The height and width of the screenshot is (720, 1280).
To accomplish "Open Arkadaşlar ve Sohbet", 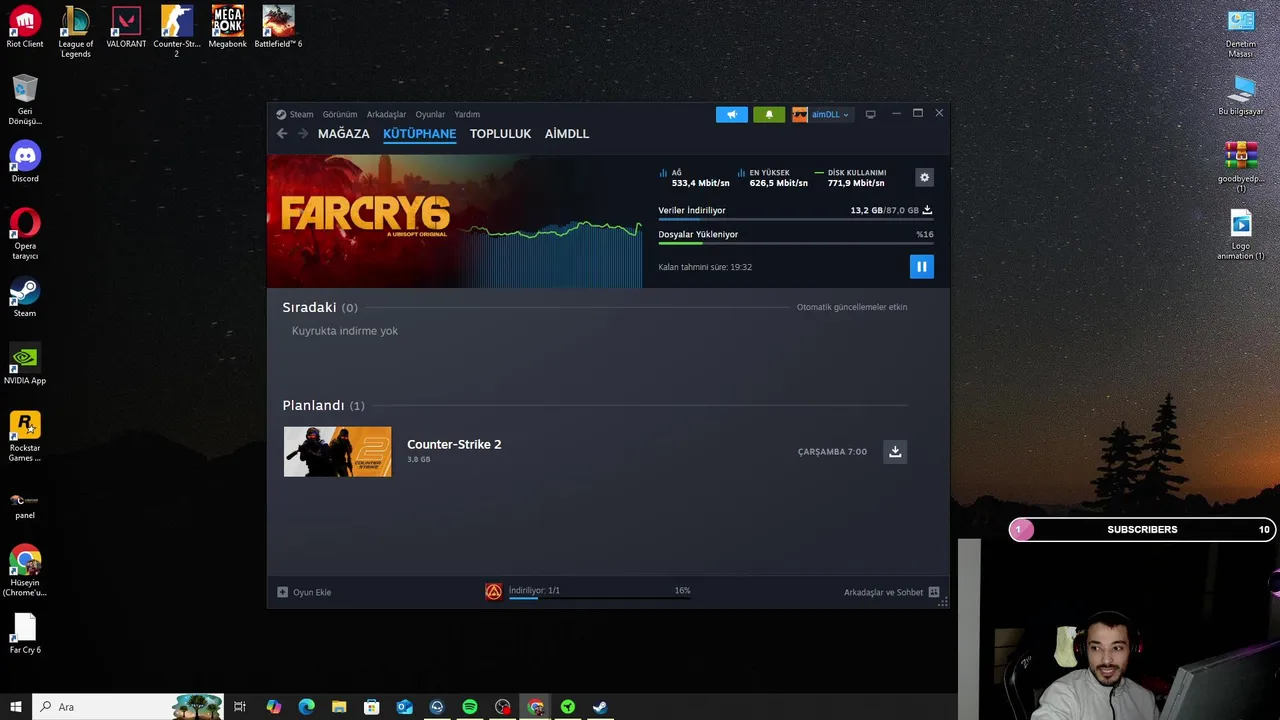I will (891, 592).
